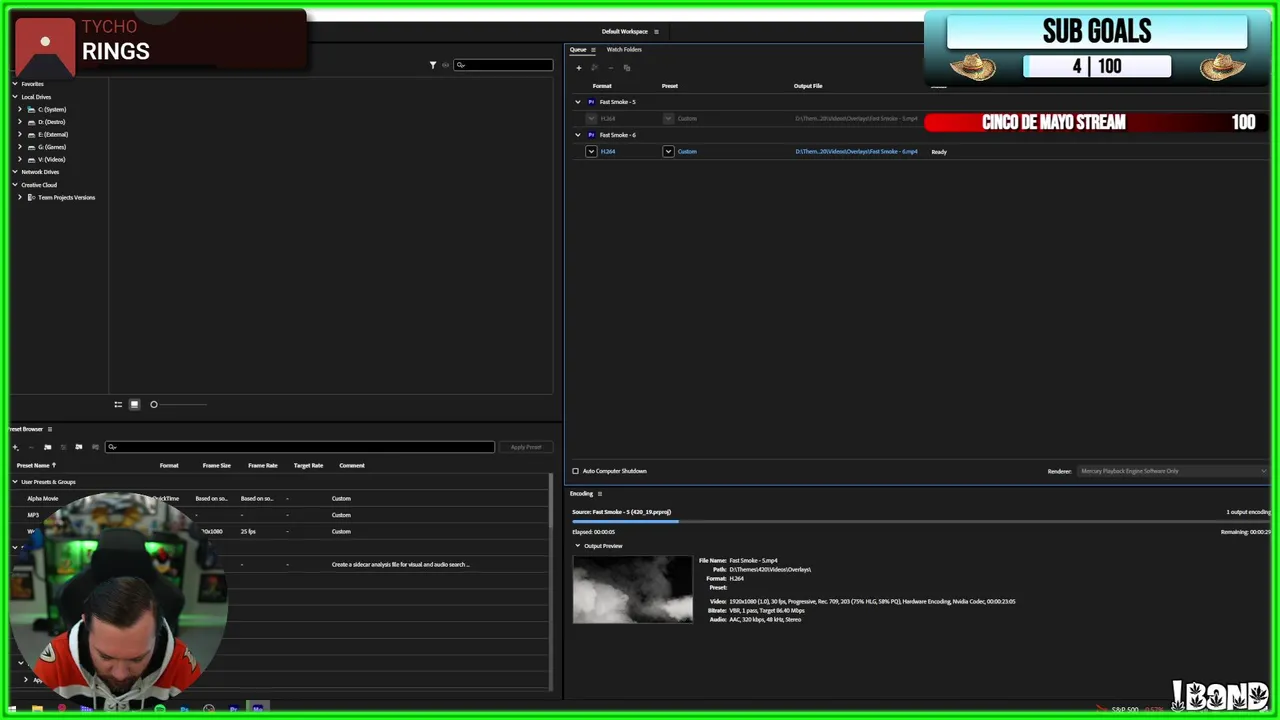
Task: Open preset dropdown for Fast Smoke - 6 output
Action: click(669, 151)
